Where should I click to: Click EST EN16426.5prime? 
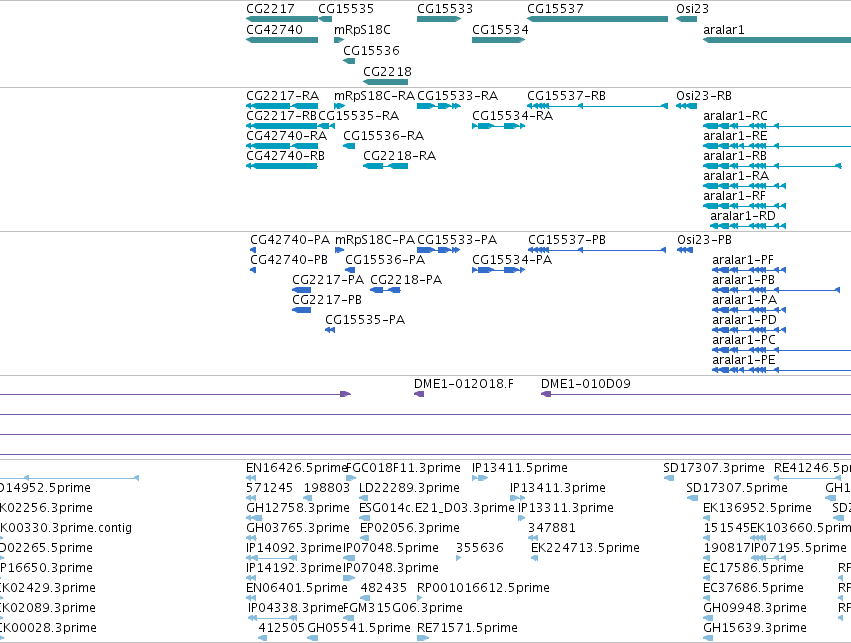(x=296, y=468)
